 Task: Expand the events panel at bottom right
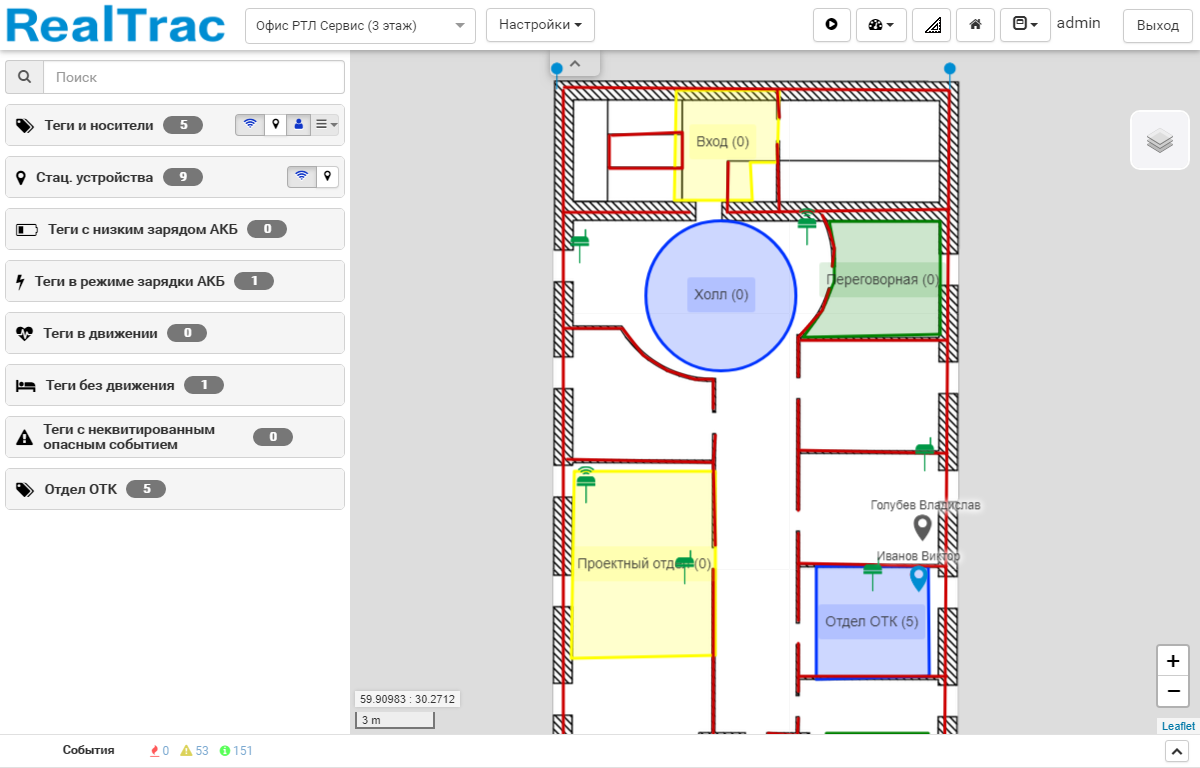(1177, 751)
